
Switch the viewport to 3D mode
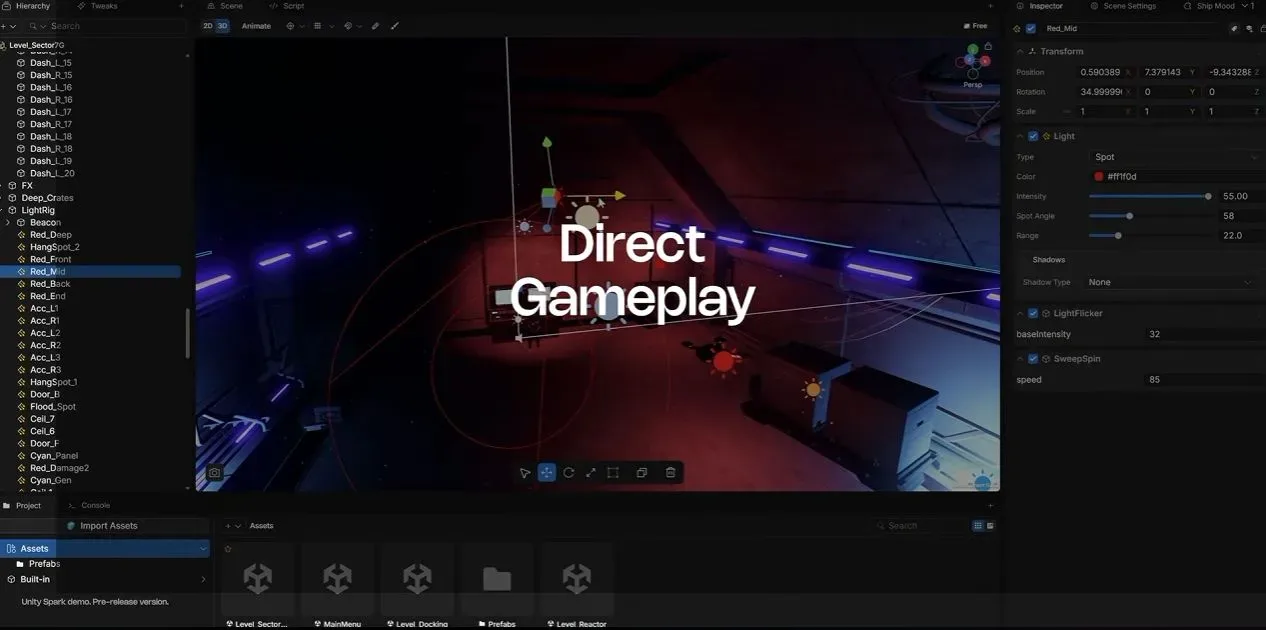pos(222,26)
